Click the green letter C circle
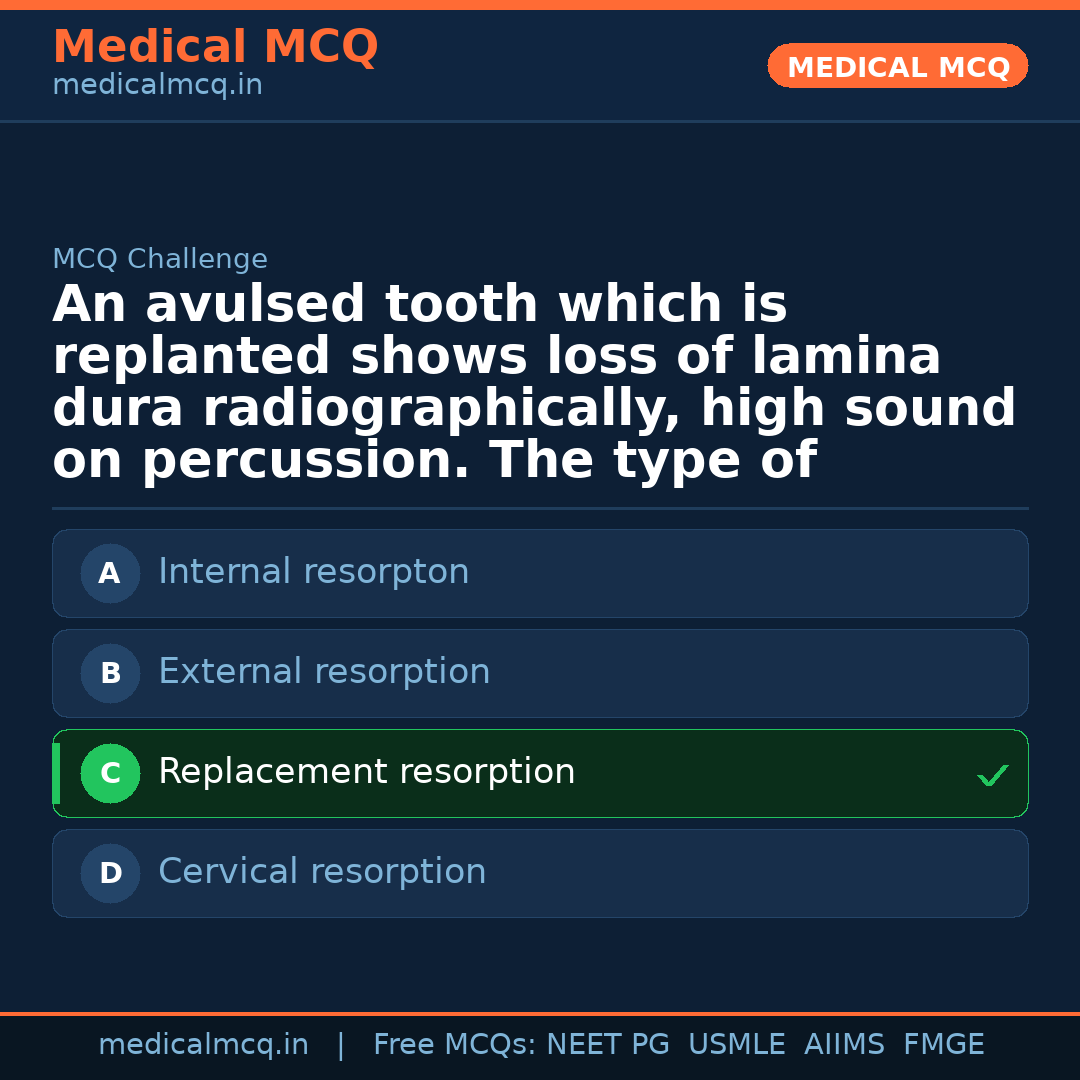 pyautogui.click(x=110, y=773)
